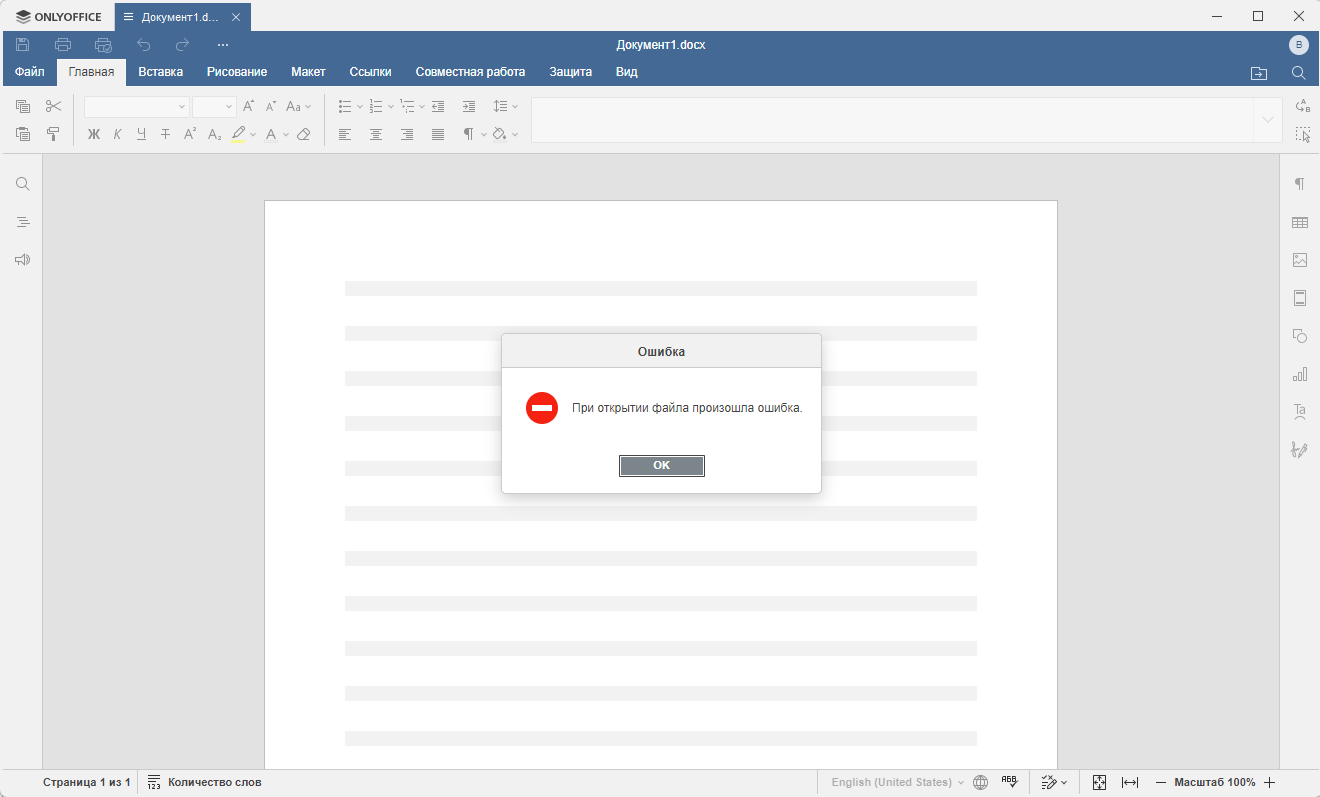Toggle underline Ч formatting
This screenshot has width=1320, height=797.
[141, 134]
